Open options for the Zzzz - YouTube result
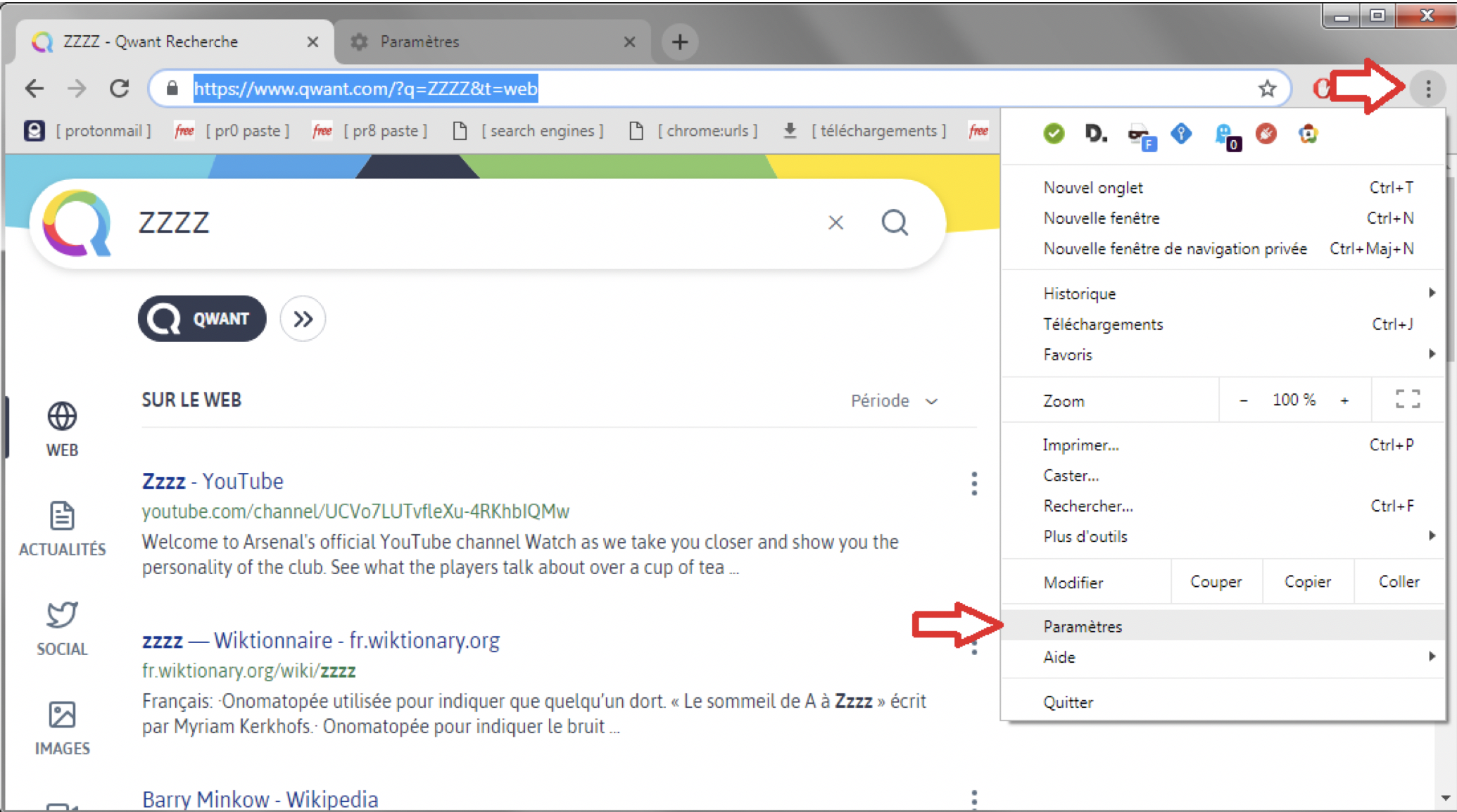Image resolution: width=1457 pixels, height=812 pixels. 974,483
